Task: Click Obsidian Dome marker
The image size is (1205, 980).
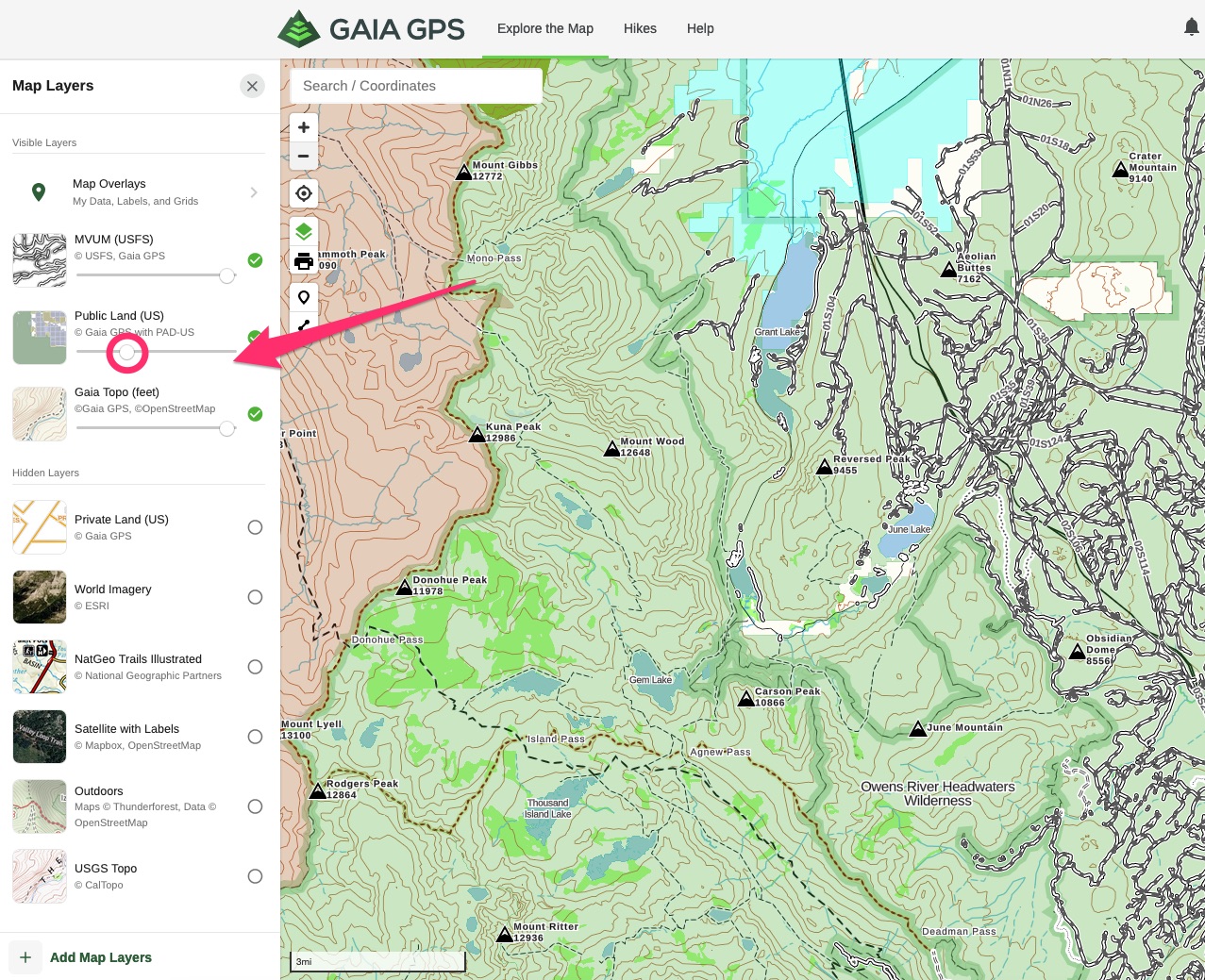Action: click(1078, 651)
